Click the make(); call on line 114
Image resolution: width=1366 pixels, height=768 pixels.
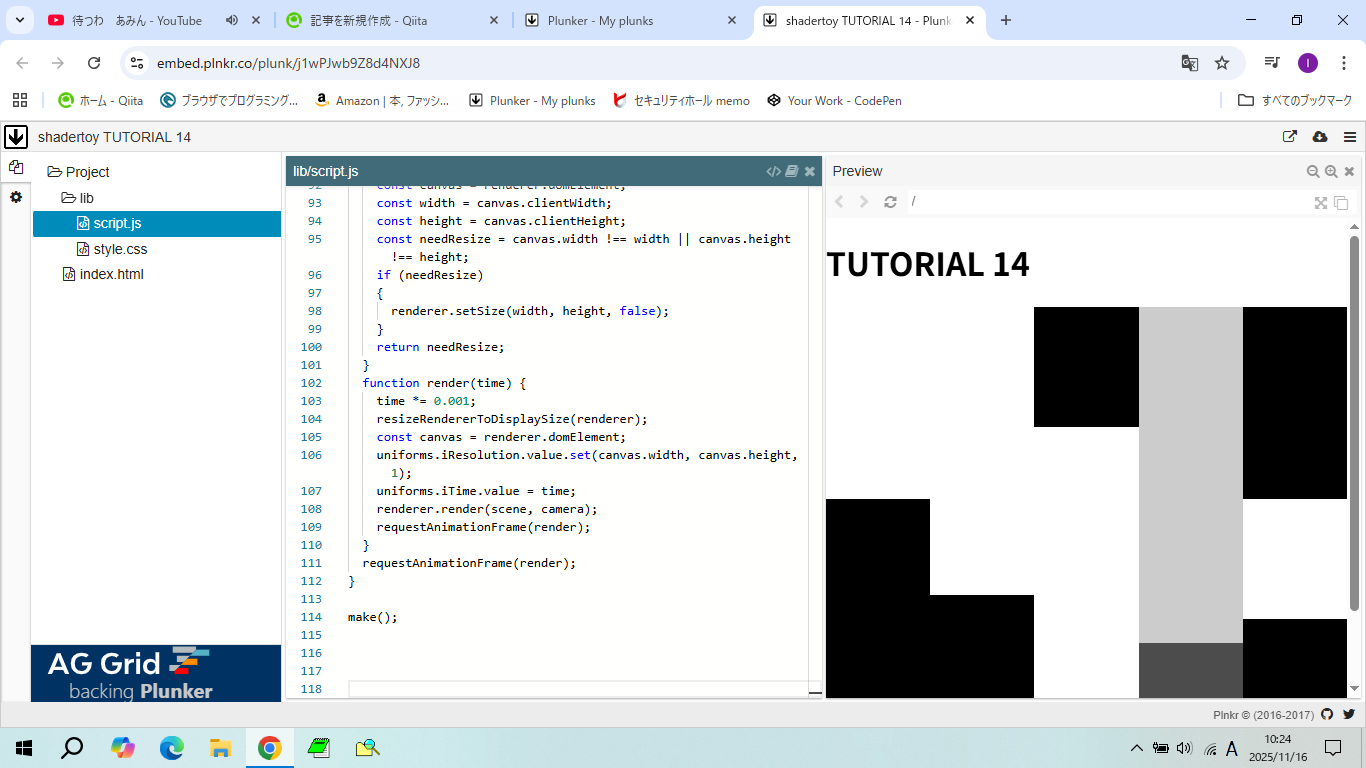pyautogui.click(x=373, y=617)
